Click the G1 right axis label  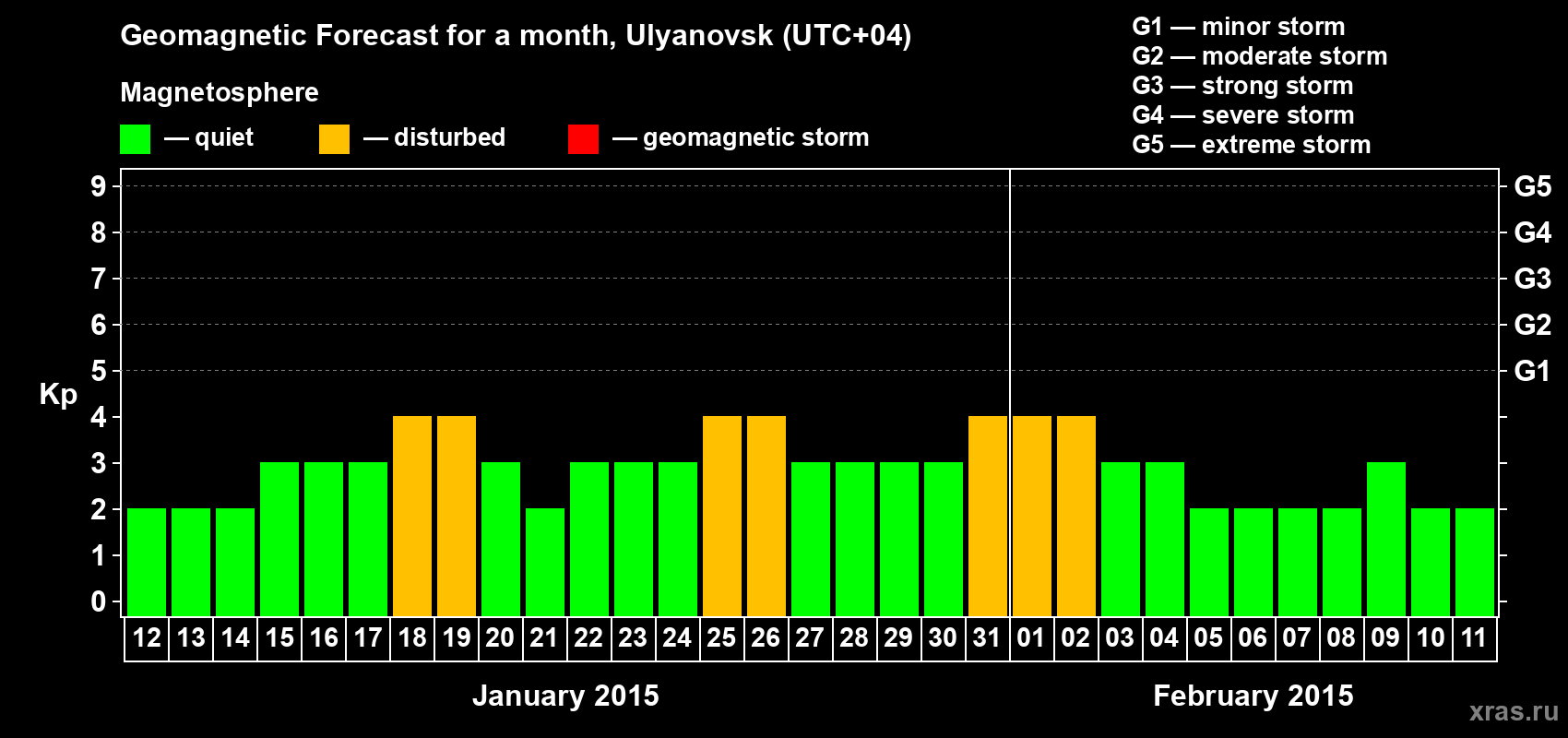1533,371
